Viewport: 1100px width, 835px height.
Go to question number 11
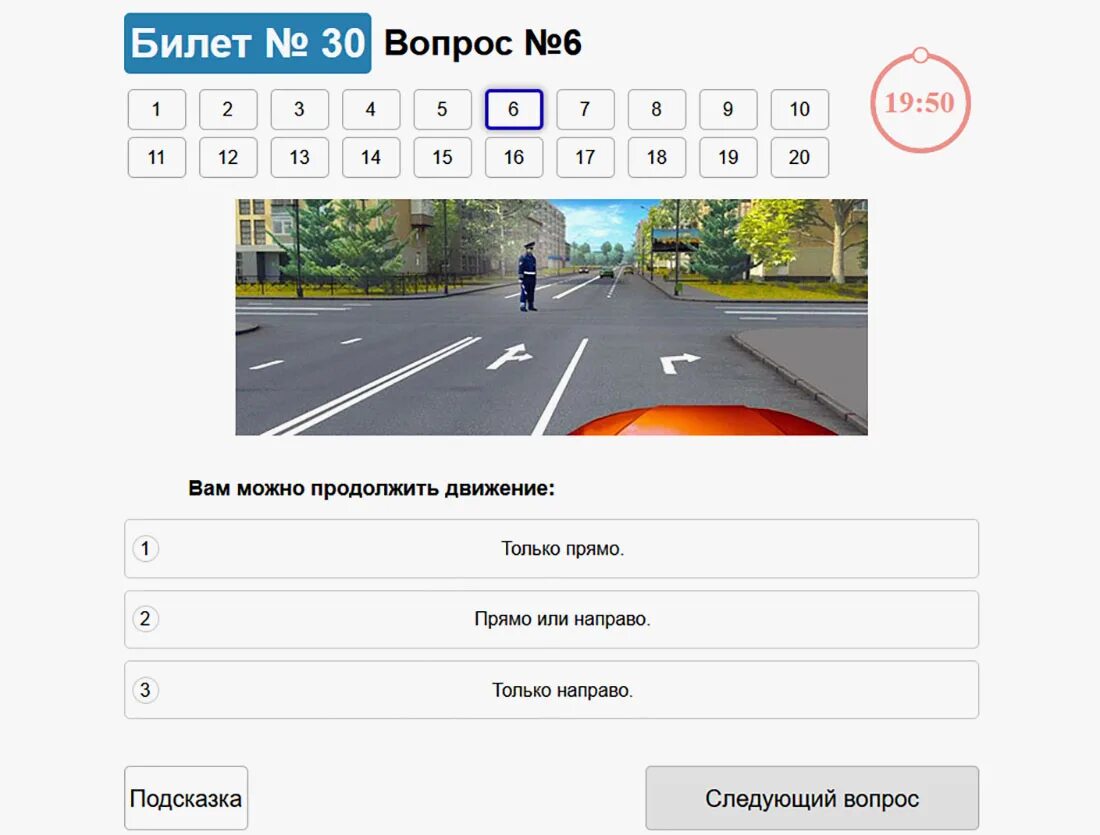coord(156,157)
